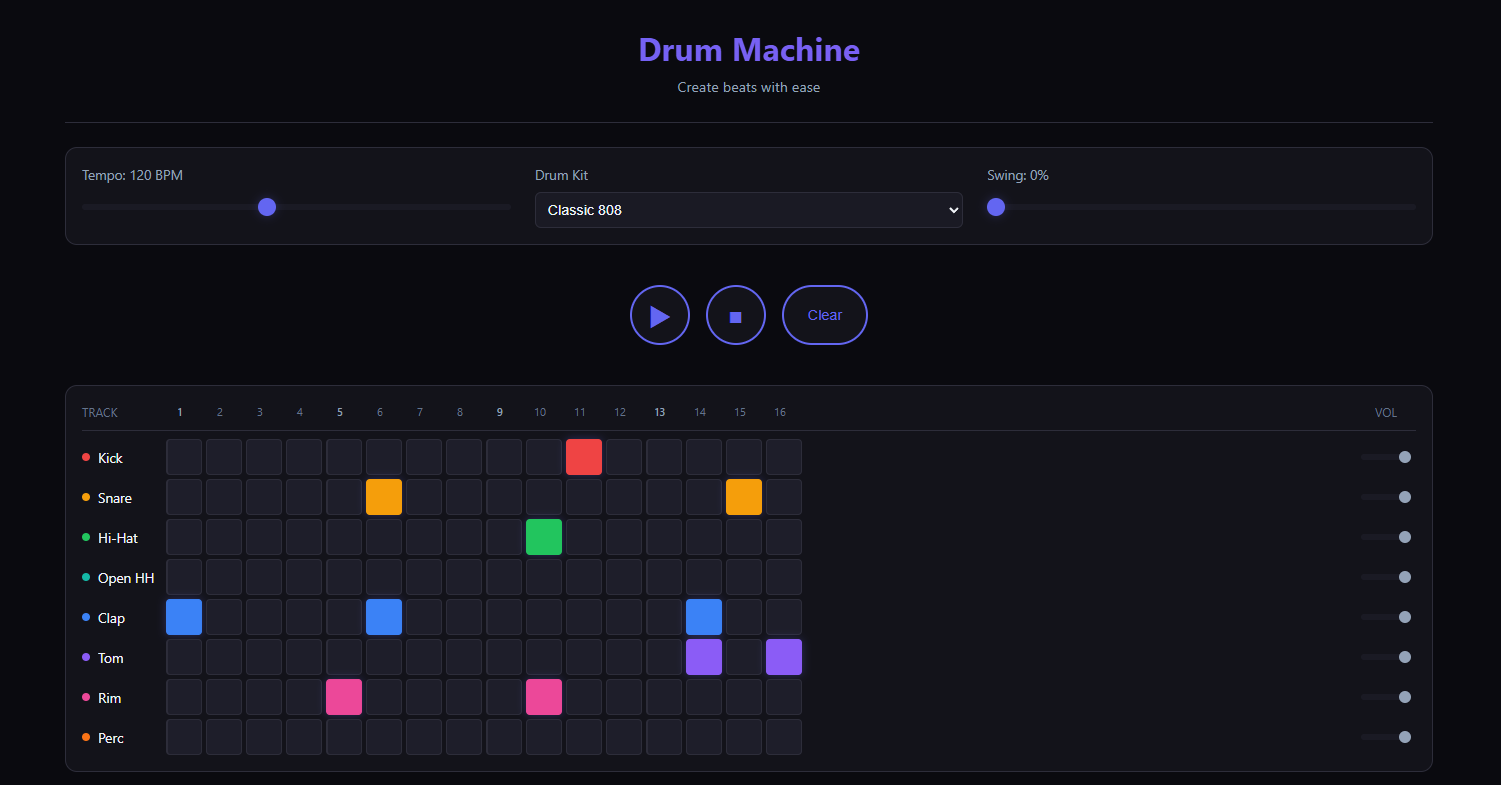This screenshot has height=785, width=1501.
Task: Turn off Tom step 16 pad
Action: pos(784,657)
